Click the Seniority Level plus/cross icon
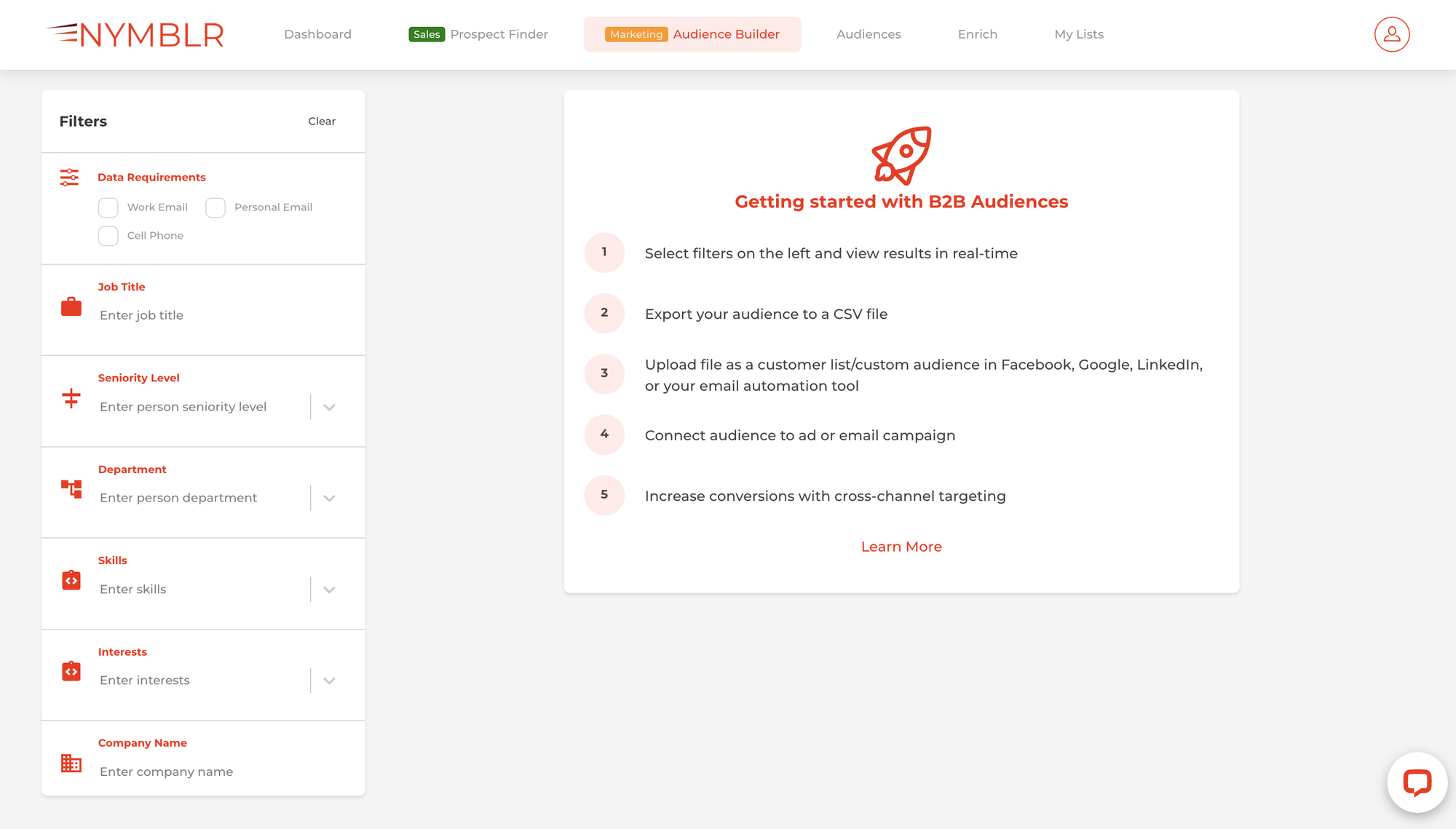Viewport: 1456px width, 829px height. coord(71,396)
